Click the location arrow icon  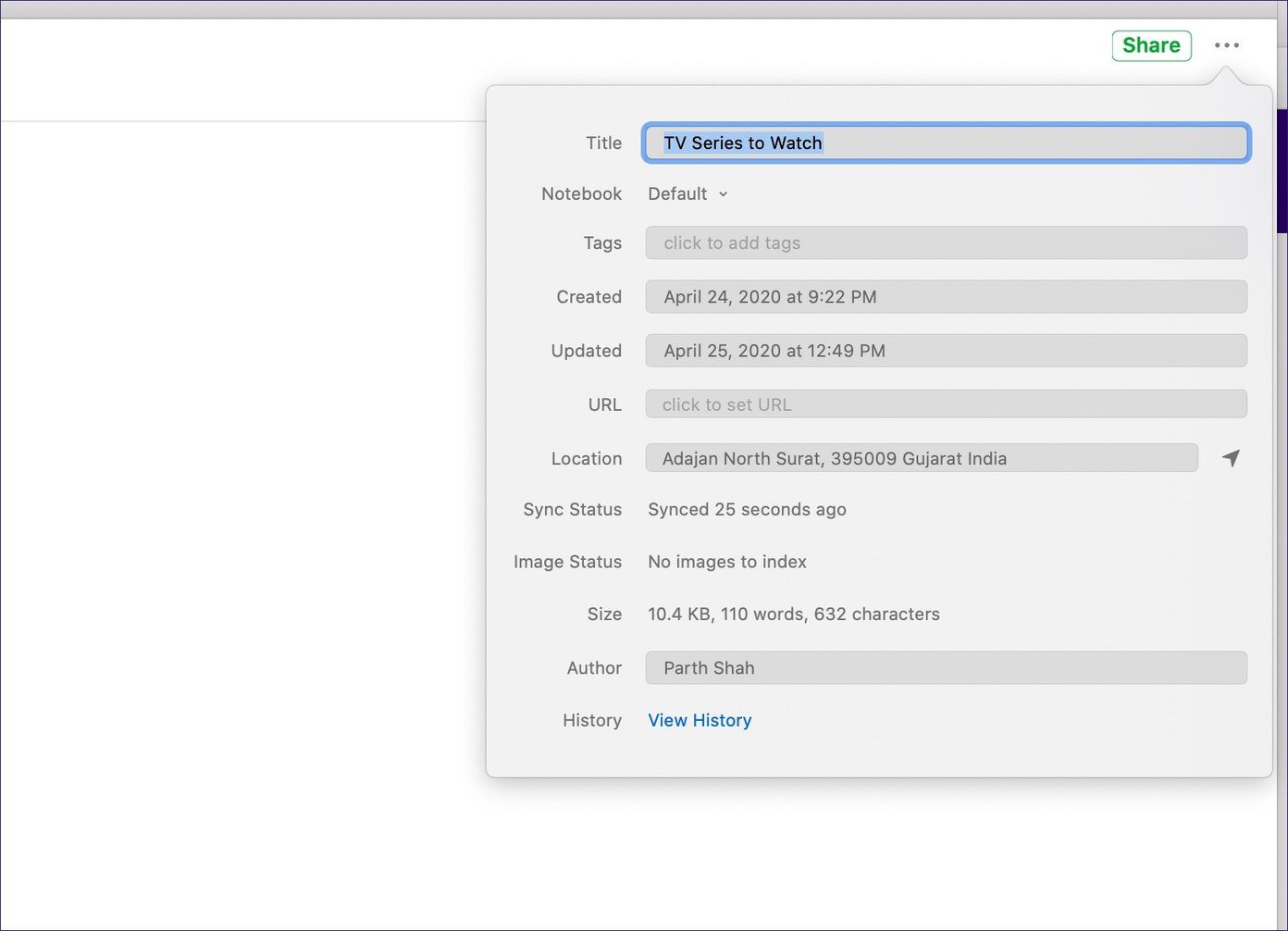click(x=1231, y=458)
